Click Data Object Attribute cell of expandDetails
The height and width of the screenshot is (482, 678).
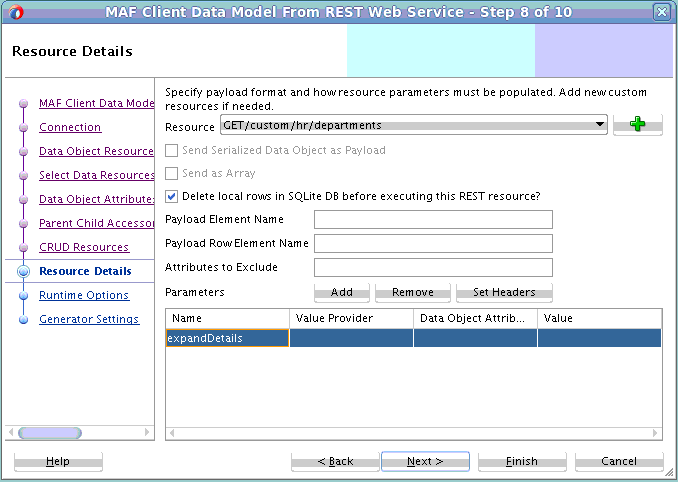pos(475,338)
